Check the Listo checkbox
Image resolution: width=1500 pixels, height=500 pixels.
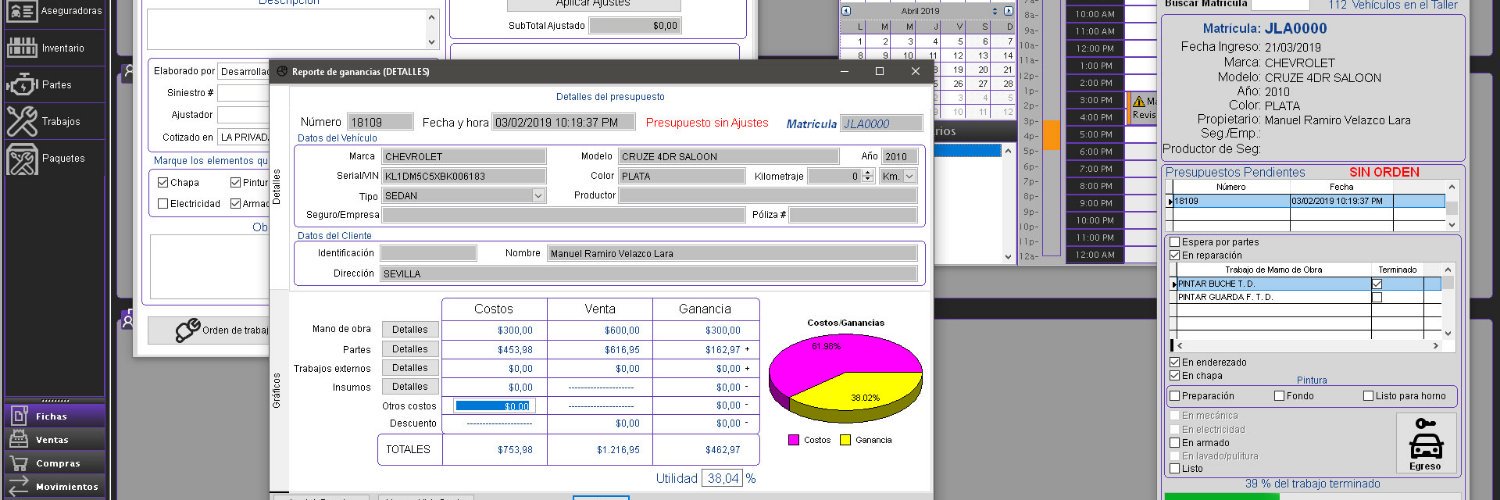coord(1175,468)
